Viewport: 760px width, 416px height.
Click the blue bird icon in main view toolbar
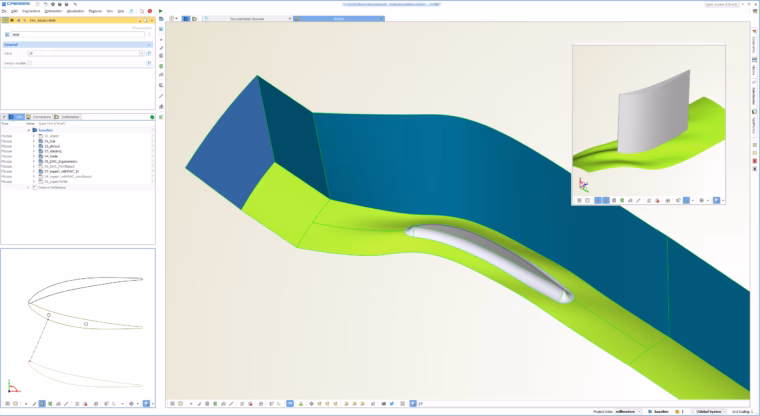tap(392, 403)
